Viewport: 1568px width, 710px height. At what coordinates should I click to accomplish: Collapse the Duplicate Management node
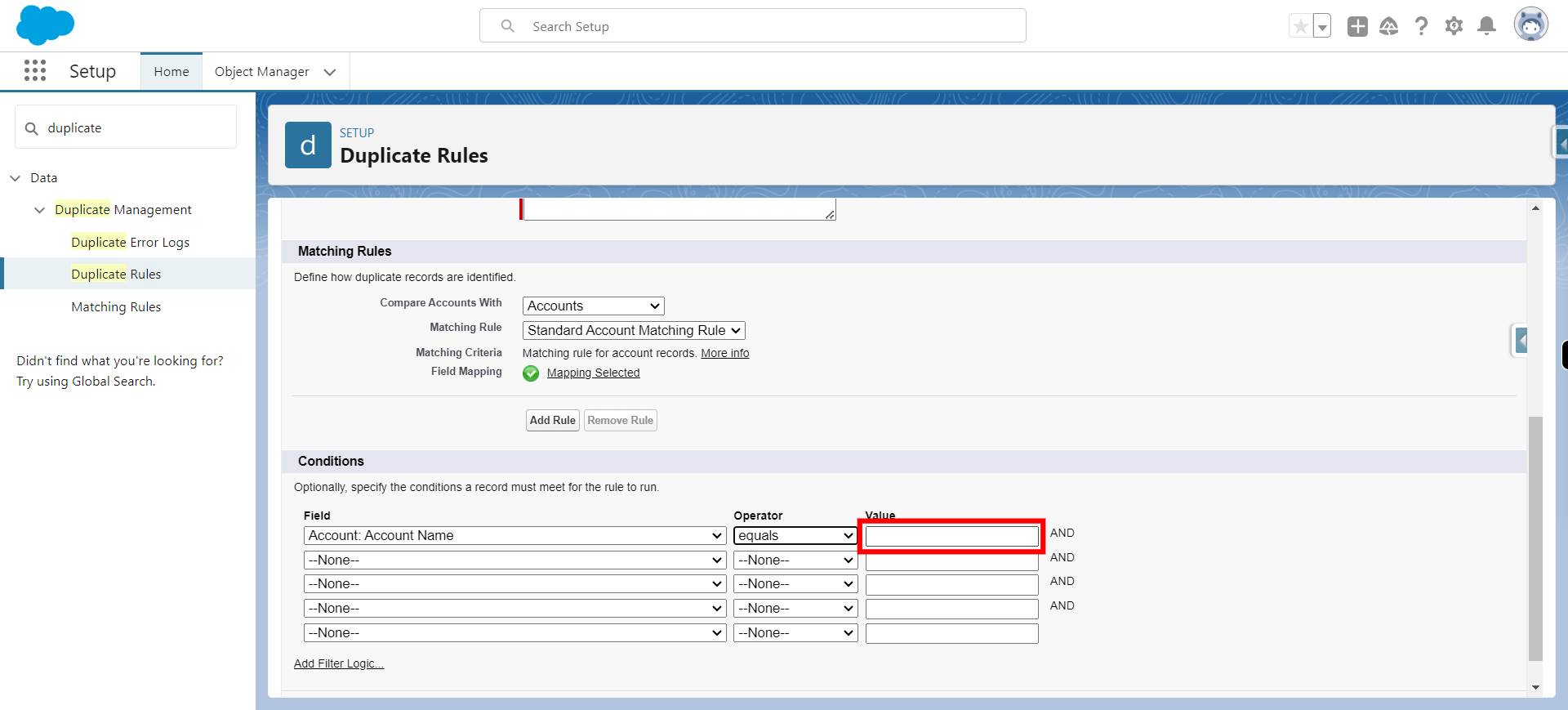[x=39, y=210]
